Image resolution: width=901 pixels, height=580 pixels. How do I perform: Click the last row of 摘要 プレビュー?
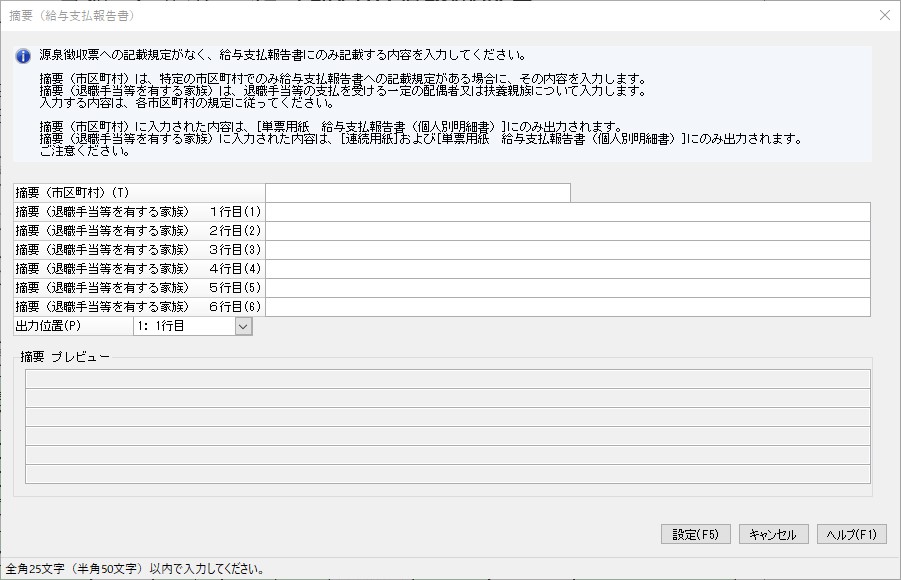point(447,474)
